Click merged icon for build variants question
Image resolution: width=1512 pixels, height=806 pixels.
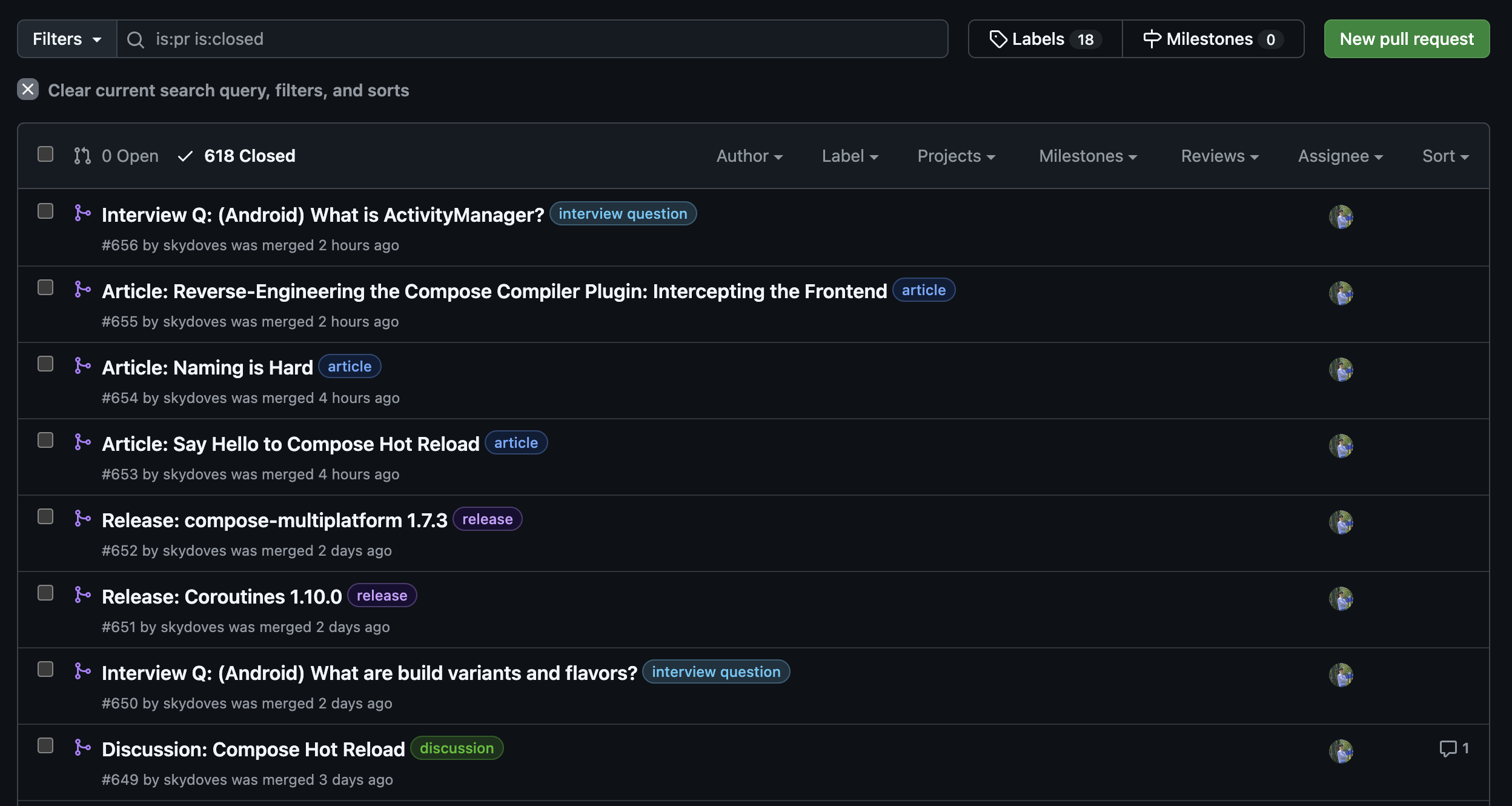[82, 671]
